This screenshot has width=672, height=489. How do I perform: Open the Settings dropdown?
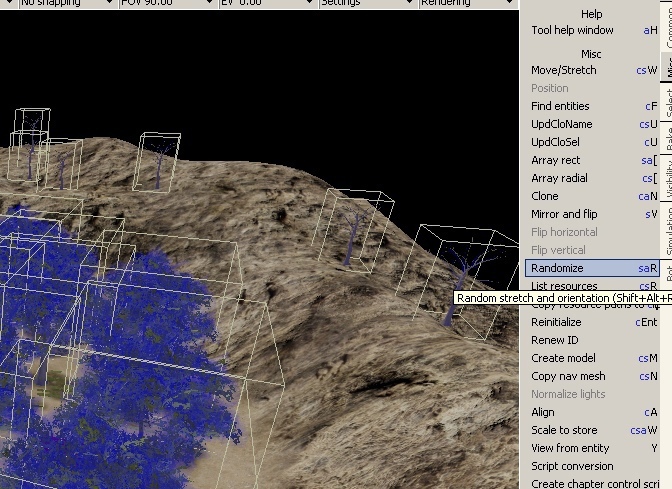click(368, 3)
